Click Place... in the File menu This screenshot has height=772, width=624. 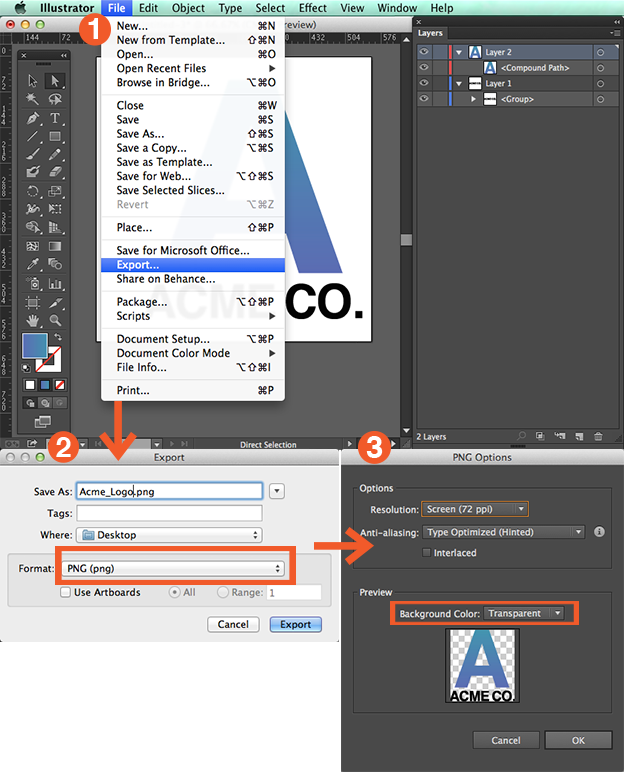point(193,227)
